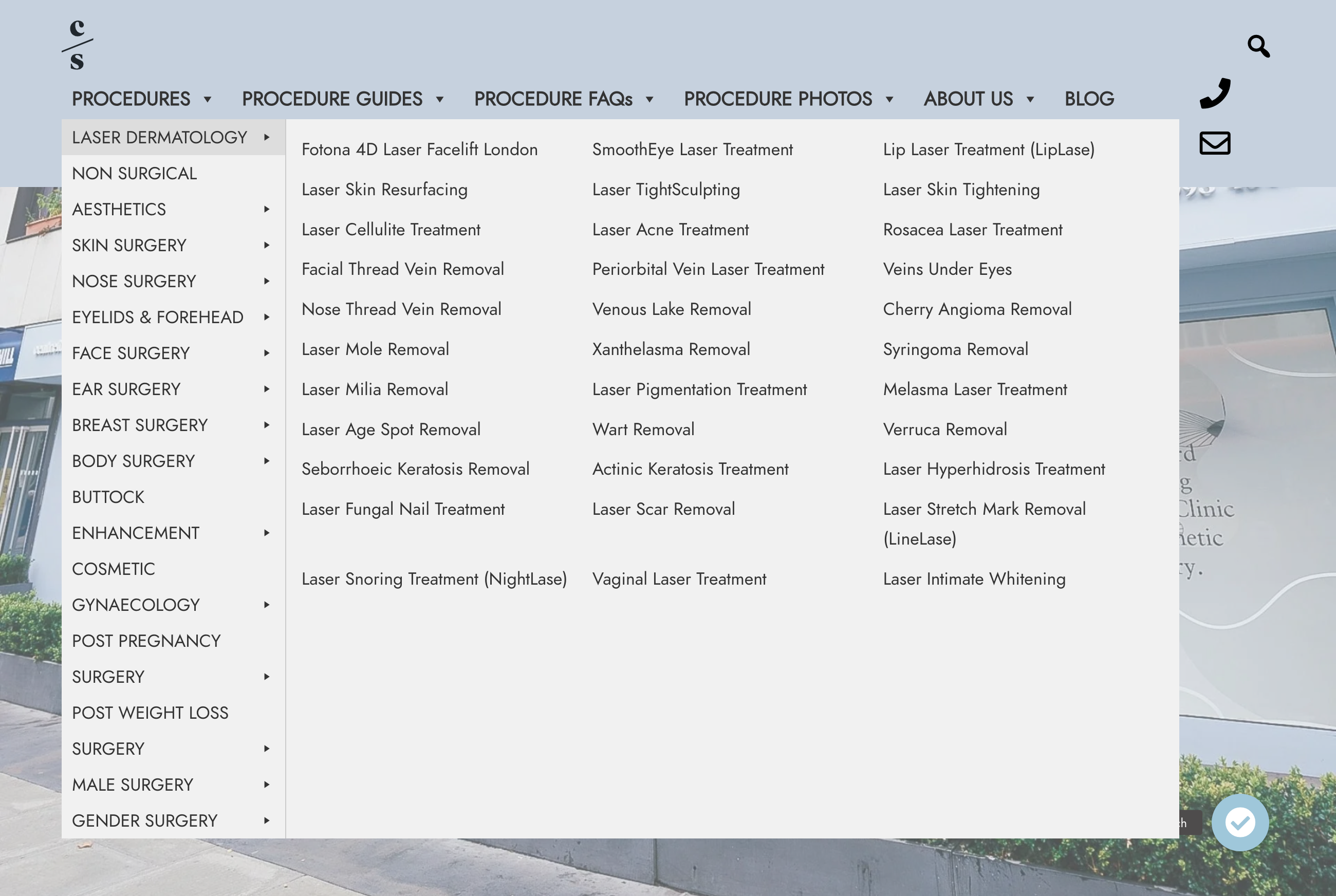Click Vaginal Laser Treatment link
Image resolution: width=1336 pixels, height=896 pixels.
pyautogui.click(x=679, y=578)
